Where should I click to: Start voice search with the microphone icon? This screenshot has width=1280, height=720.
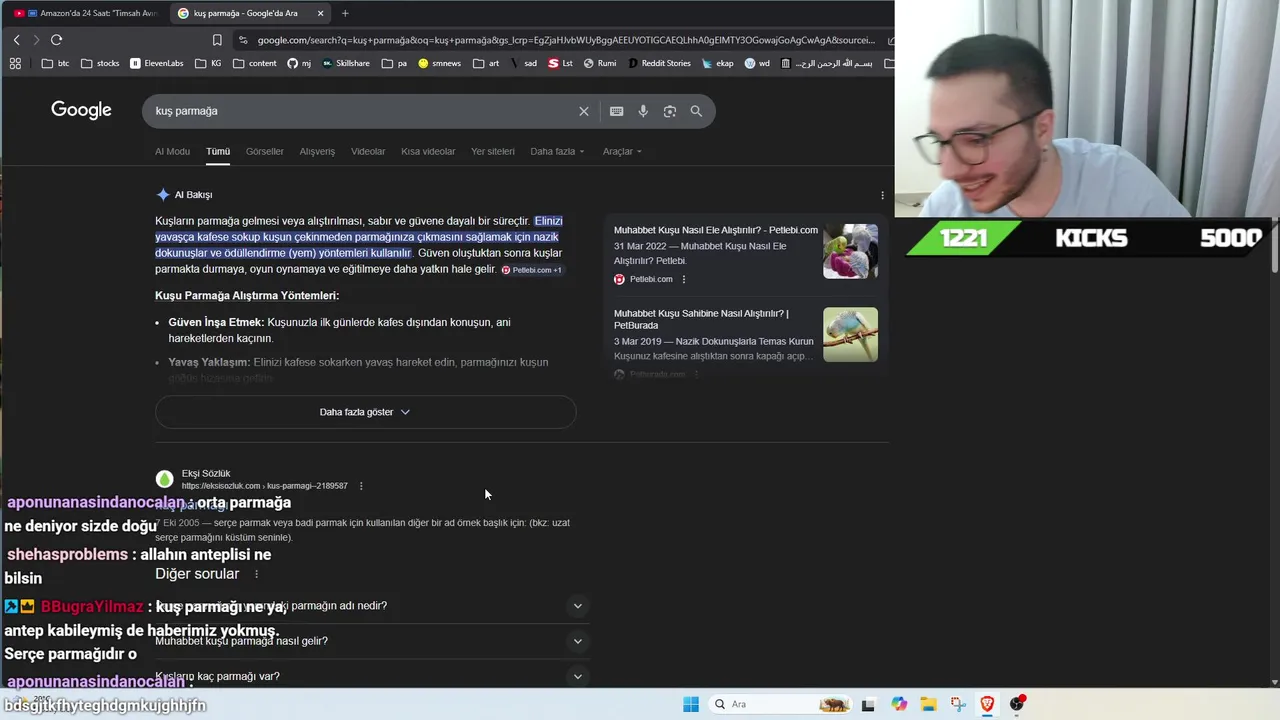(643, 111)
